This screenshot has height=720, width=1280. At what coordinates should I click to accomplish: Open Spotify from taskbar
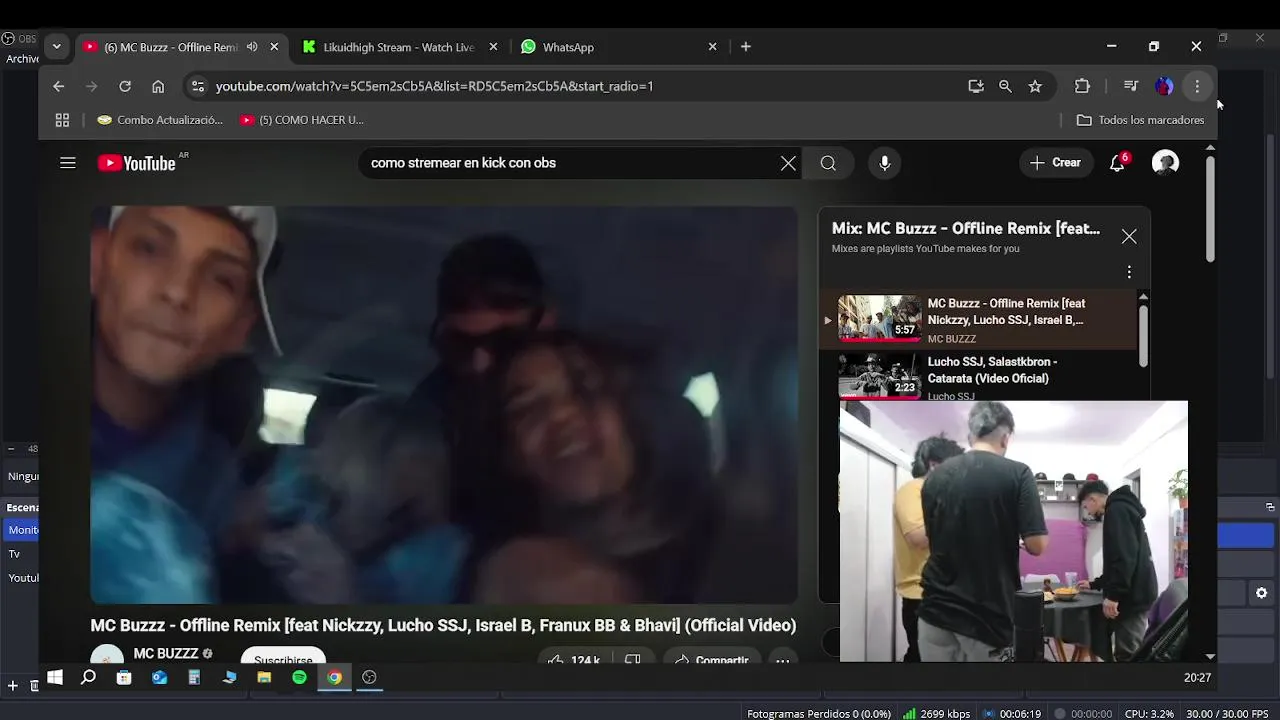(x=299, y=677)
